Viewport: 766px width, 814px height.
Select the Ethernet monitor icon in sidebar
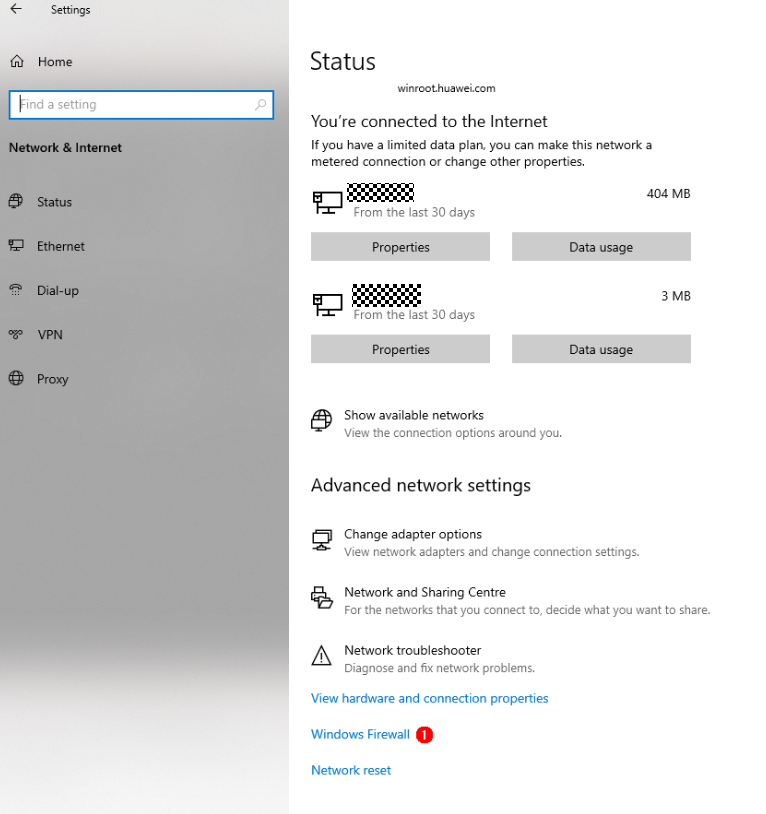(16, 246)
